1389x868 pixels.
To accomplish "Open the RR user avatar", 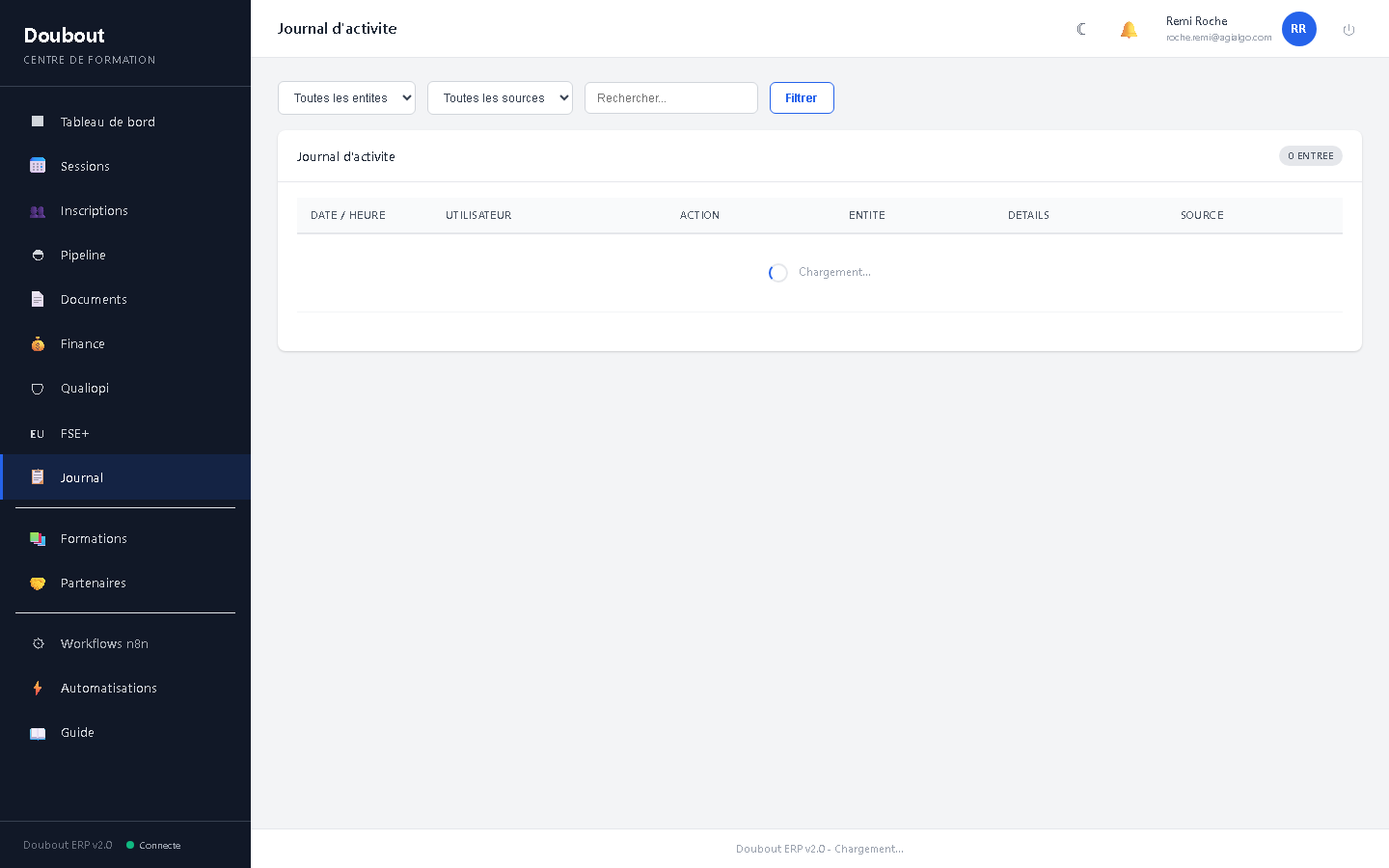I will click(x=1298, y=29).
